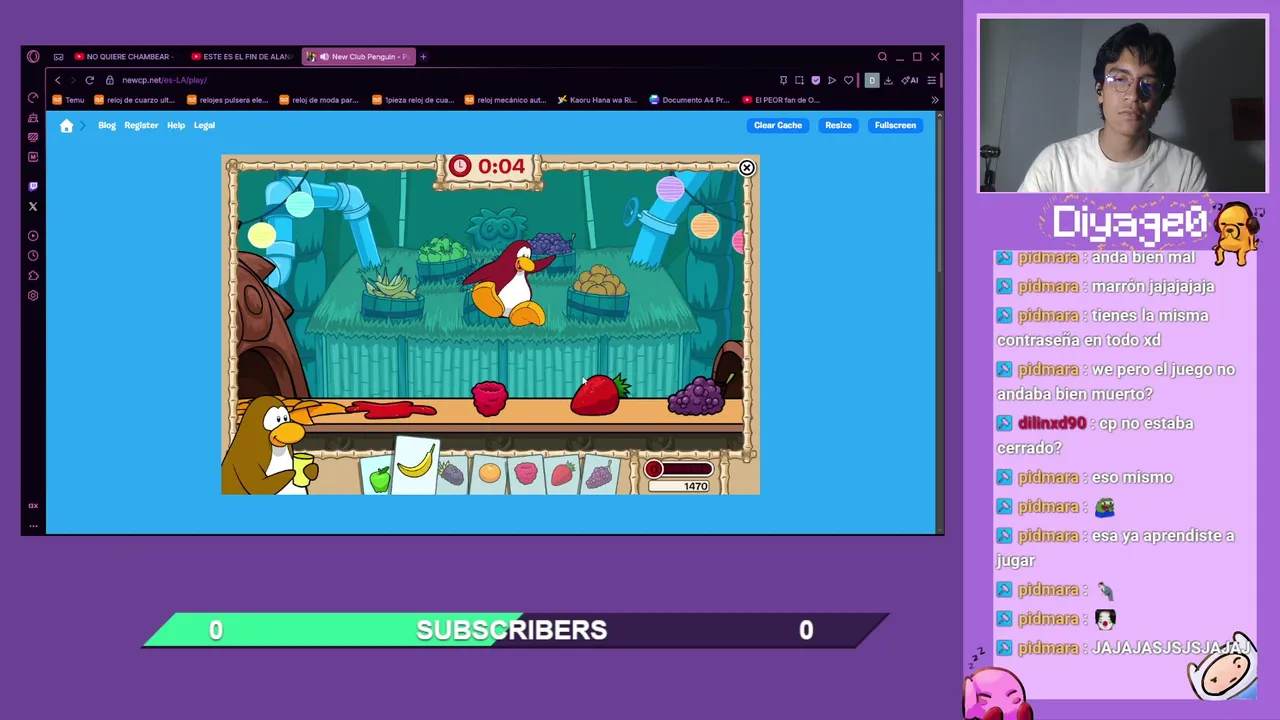Open the Help menu link
The width and height of the screenshot is (1280, 720).
(176, 125)
